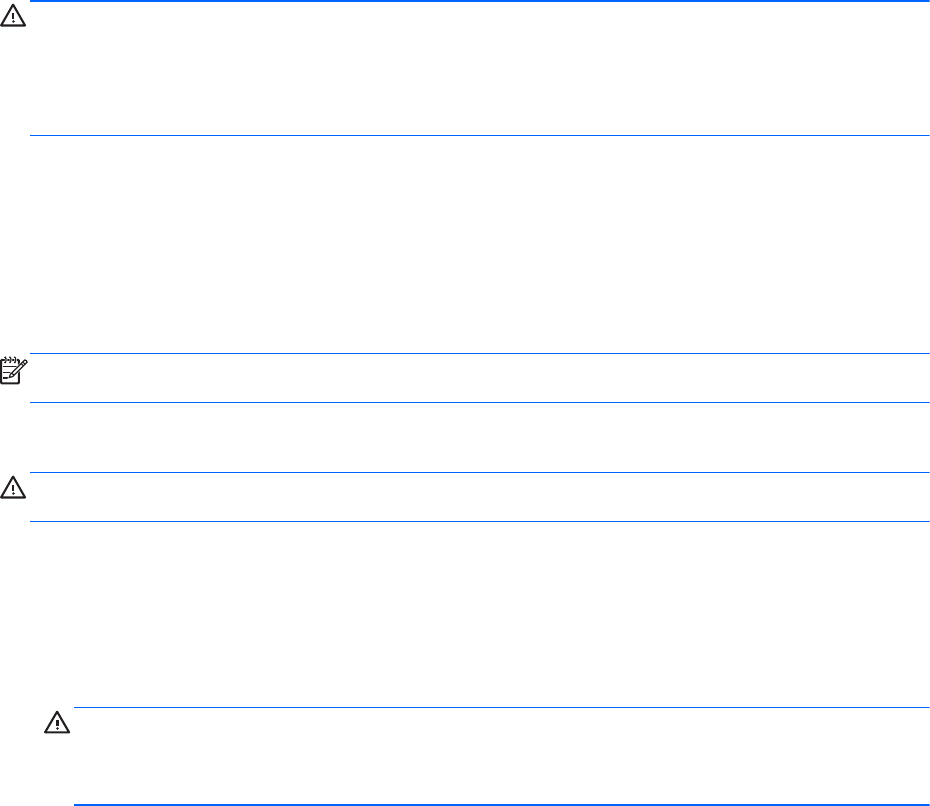Click the body area right of the middle caution icon

coord(478,497)
